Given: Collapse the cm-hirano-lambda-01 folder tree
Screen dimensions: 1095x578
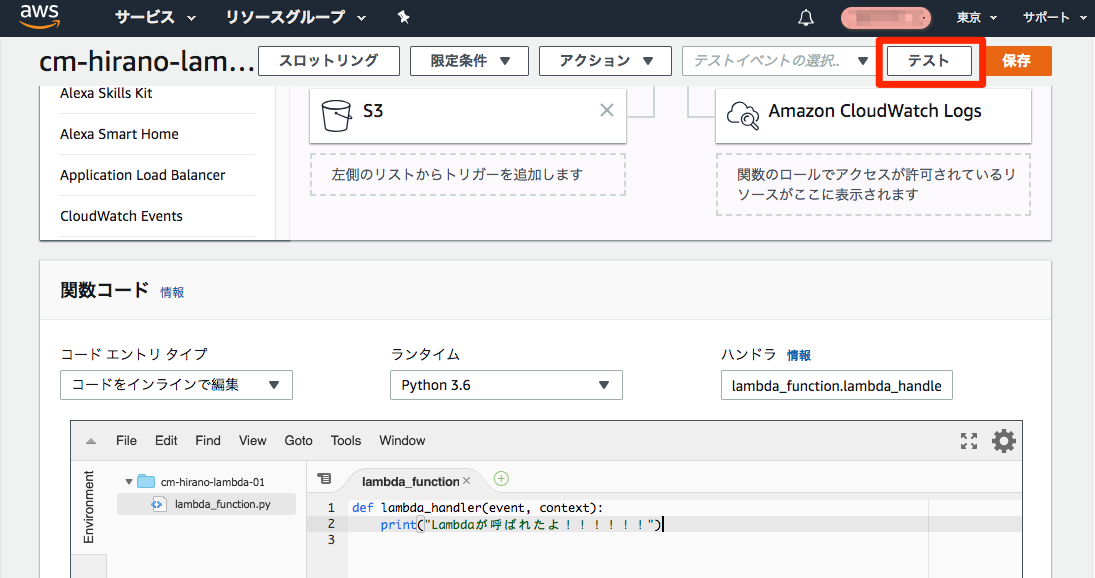Looking at the screenshot, I should pos(128,482).
